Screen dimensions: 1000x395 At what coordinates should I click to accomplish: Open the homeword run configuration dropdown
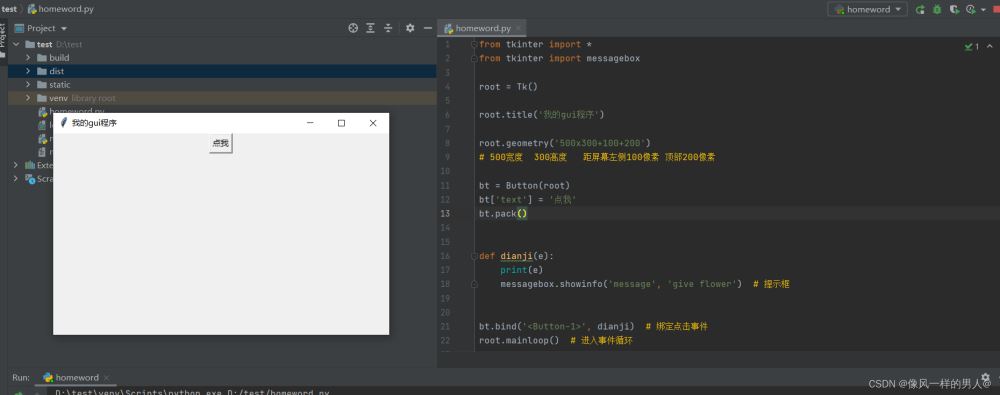pyautogui.click(x=867, y=10)
